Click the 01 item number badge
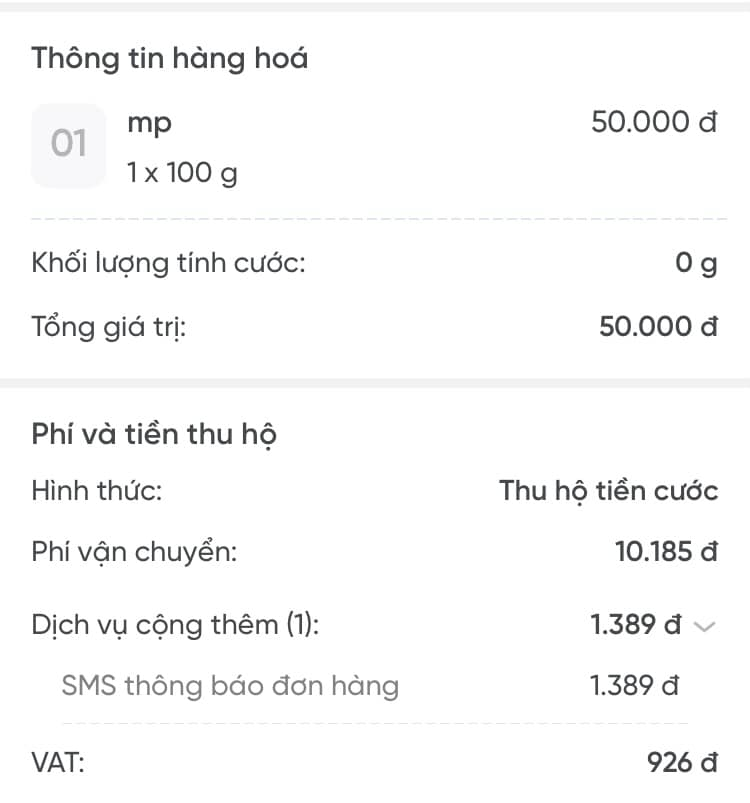Image resolution: width=750 pixels, height=803 pixels. [68, 145]
